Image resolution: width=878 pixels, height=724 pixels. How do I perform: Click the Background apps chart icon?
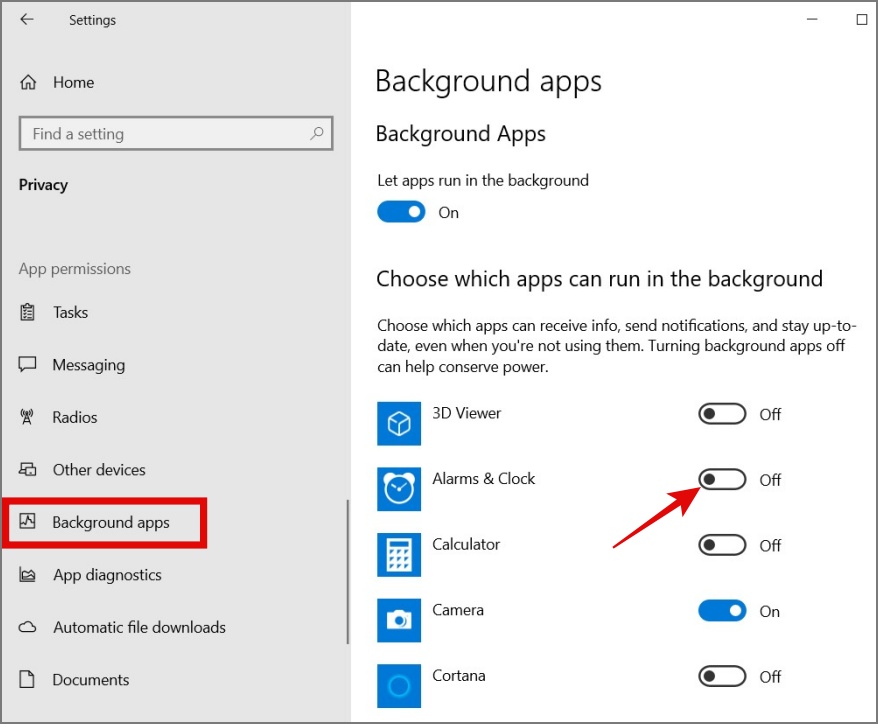pyautogui.click(x=27, y=521)
